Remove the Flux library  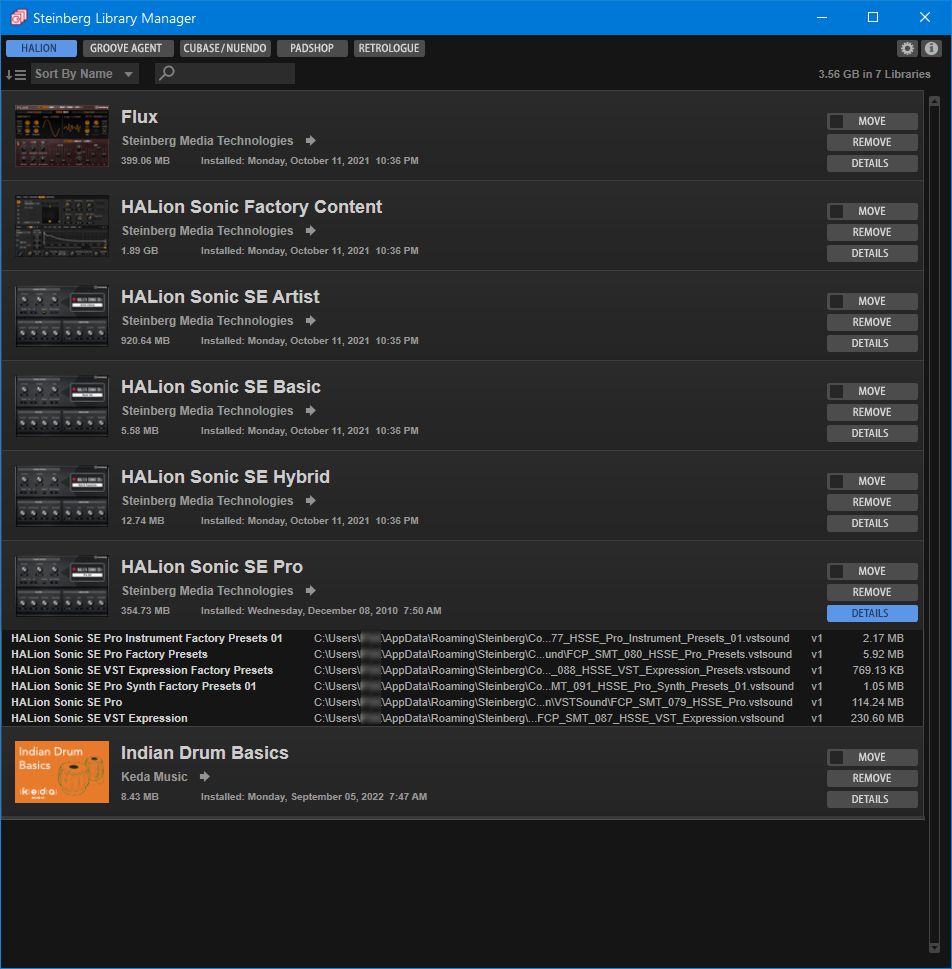[x=872, y=142]
